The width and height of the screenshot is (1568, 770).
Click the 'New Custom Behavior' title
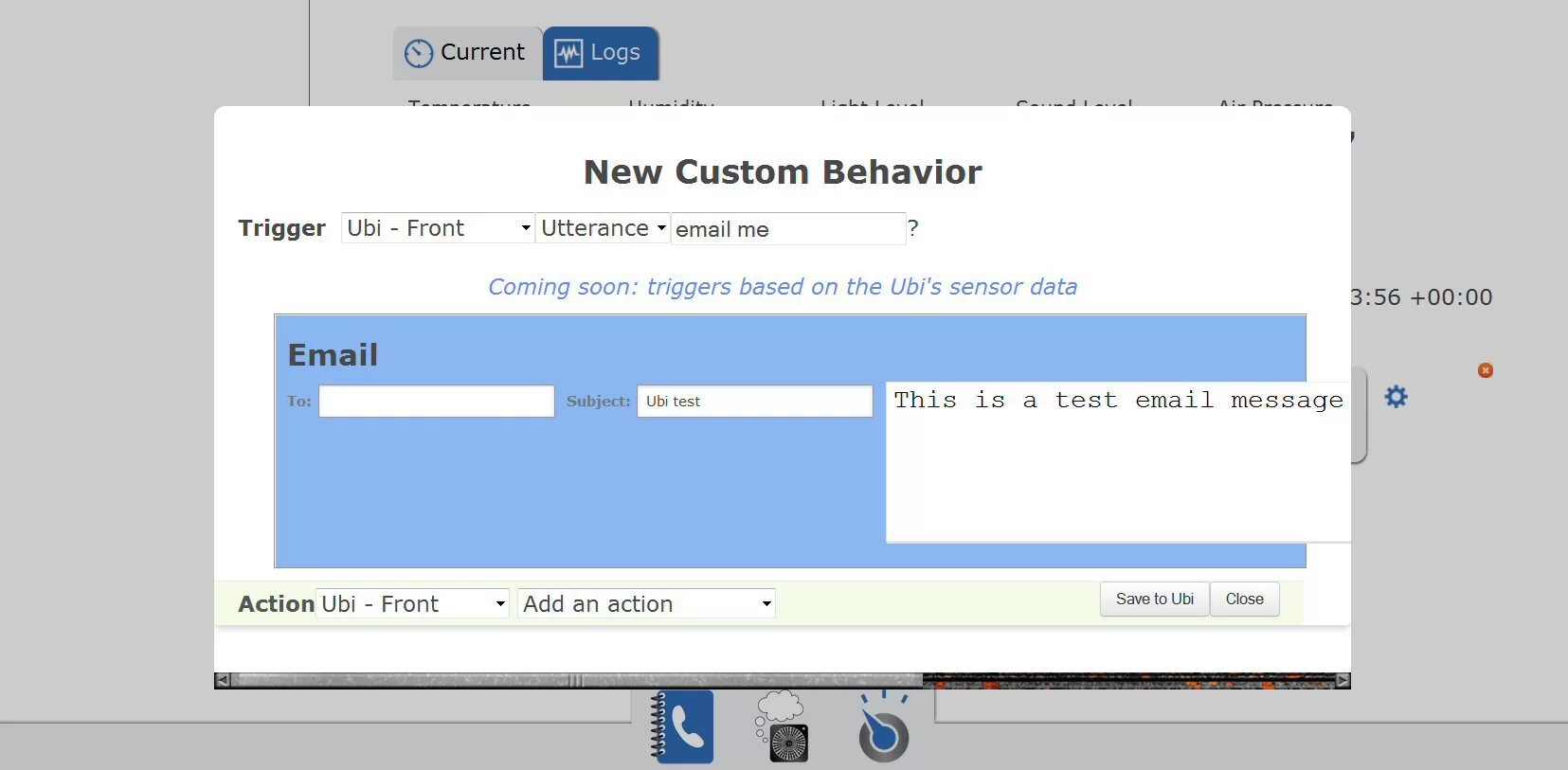[x=783, y=172]
